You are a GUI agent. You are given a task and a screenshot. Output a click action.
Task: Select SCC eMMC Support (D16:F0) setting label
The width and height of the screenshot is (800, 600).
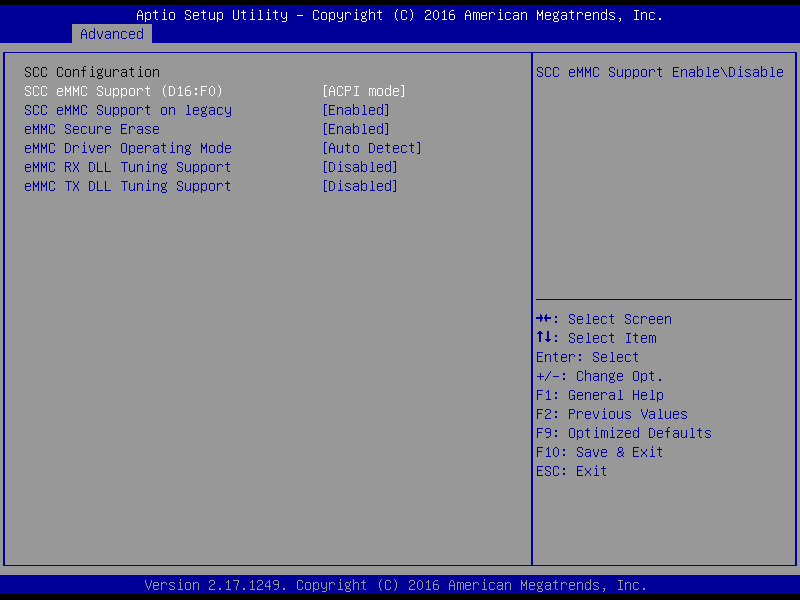pos(123,91)
